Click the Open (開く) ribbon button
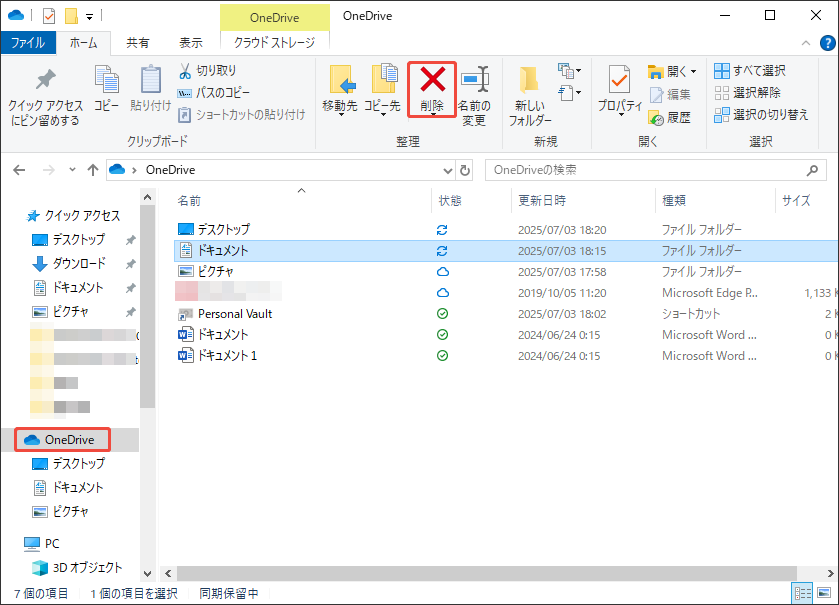The height and width of the screenshot is (605, 839). tap(667, 71)
